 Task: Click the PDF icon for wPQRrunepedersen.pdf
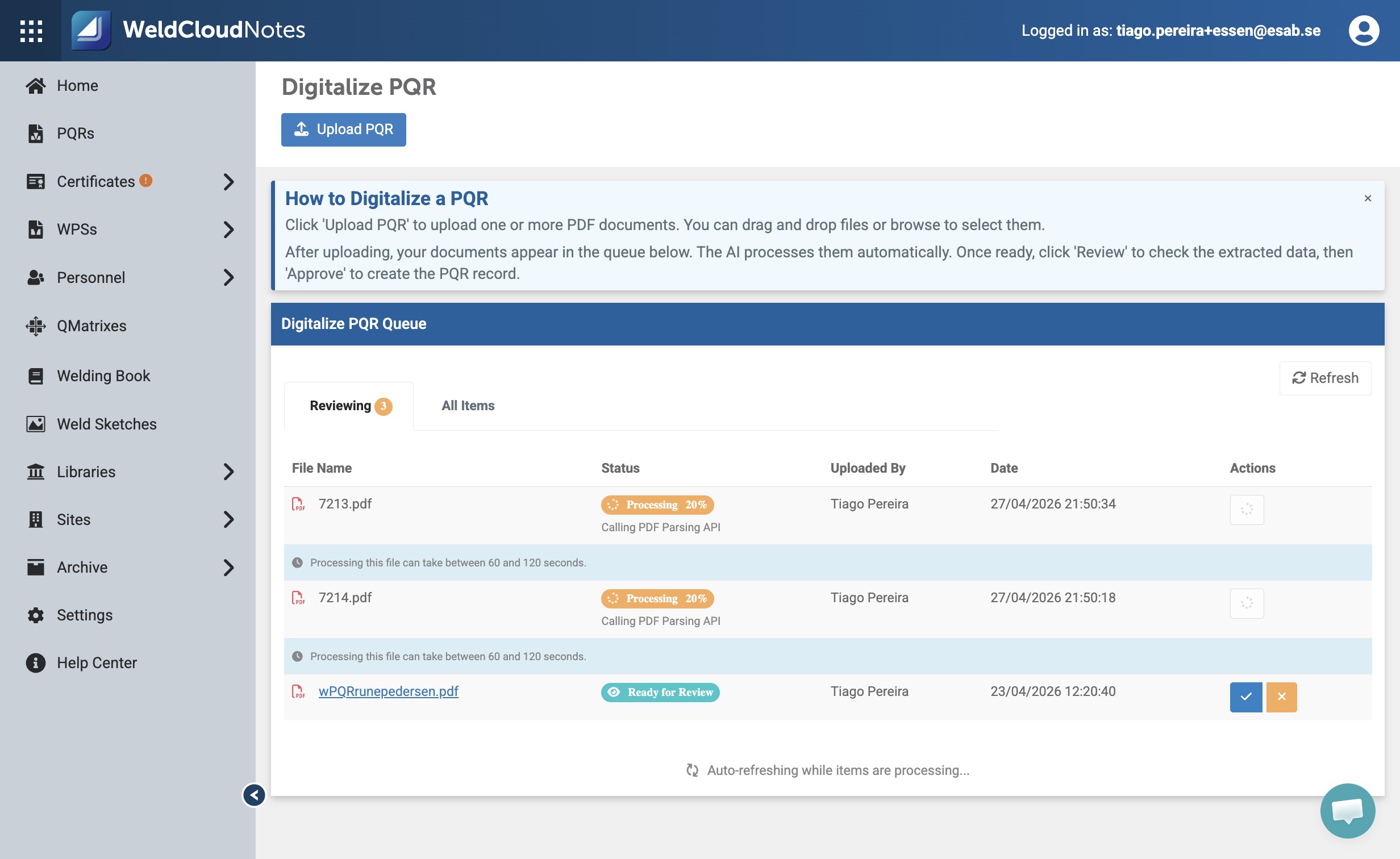(x=298, y=691)
